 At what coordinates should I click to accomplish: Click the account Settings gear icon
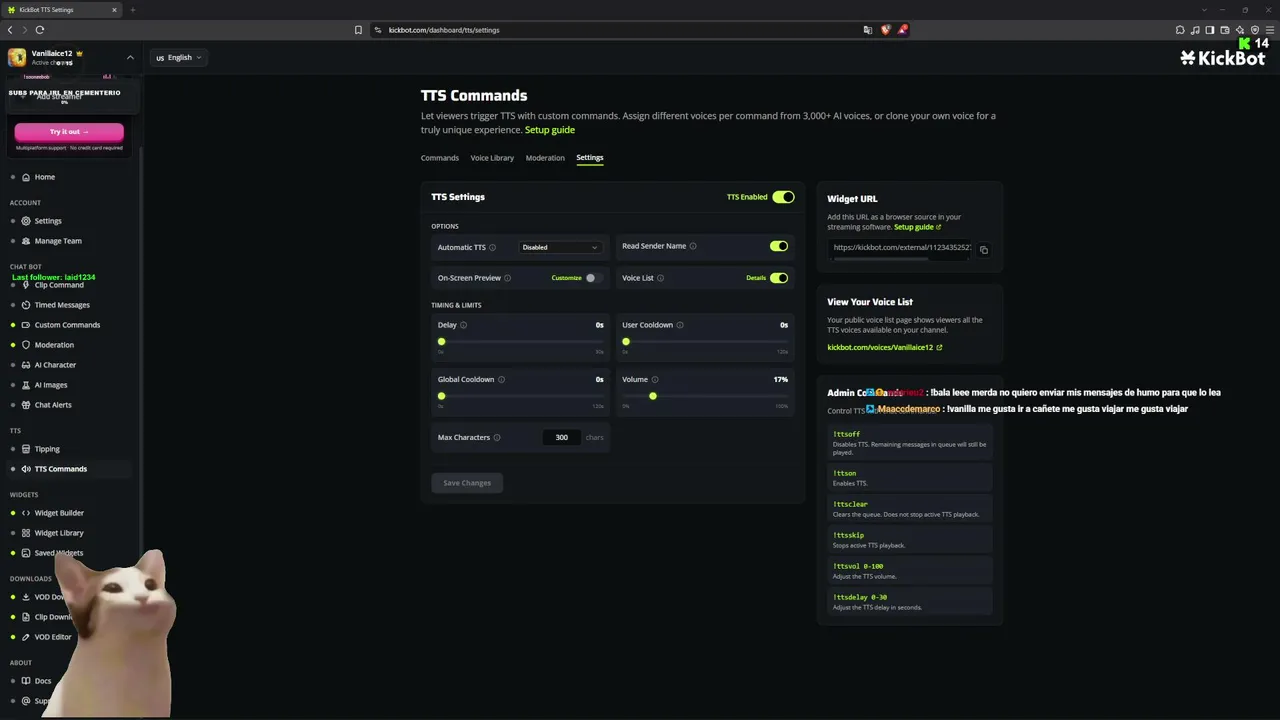pyautogui.click(x=26, y=221)
